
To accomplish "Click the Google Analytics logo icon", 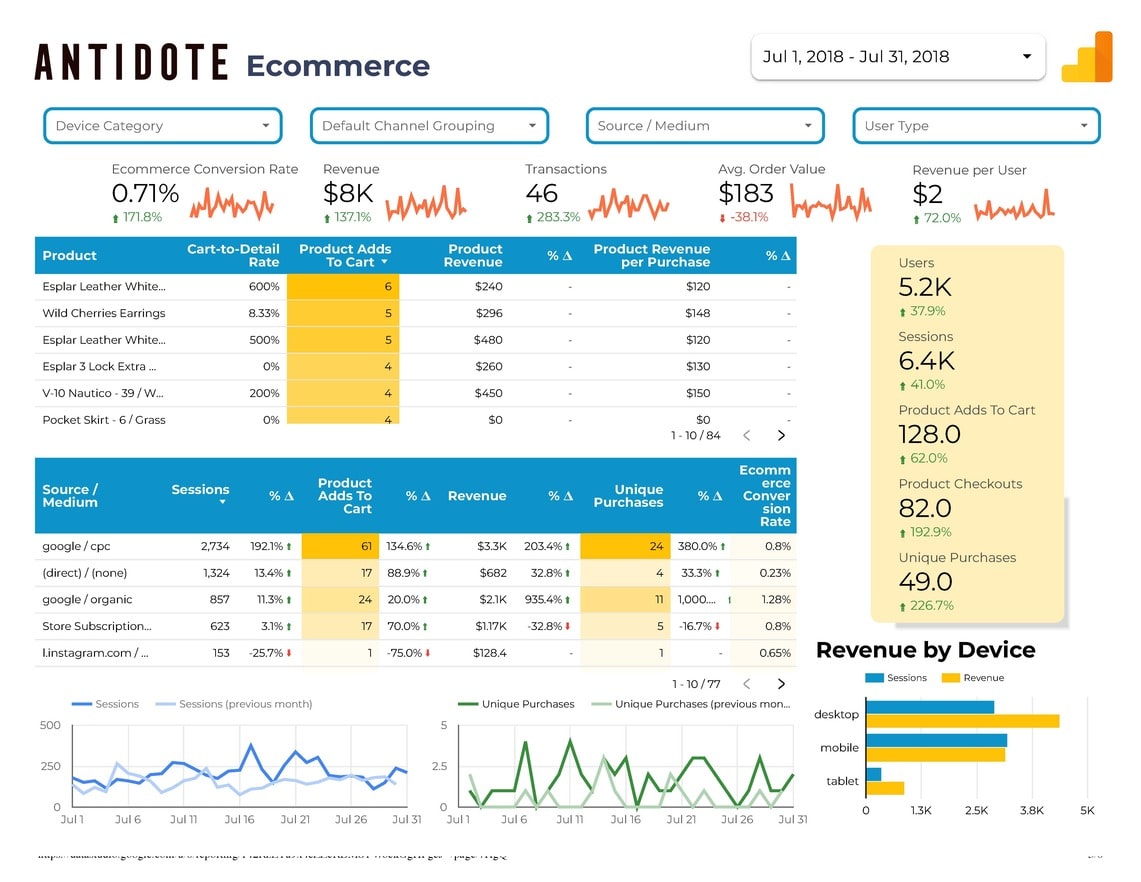I will tap(1087, 58).
